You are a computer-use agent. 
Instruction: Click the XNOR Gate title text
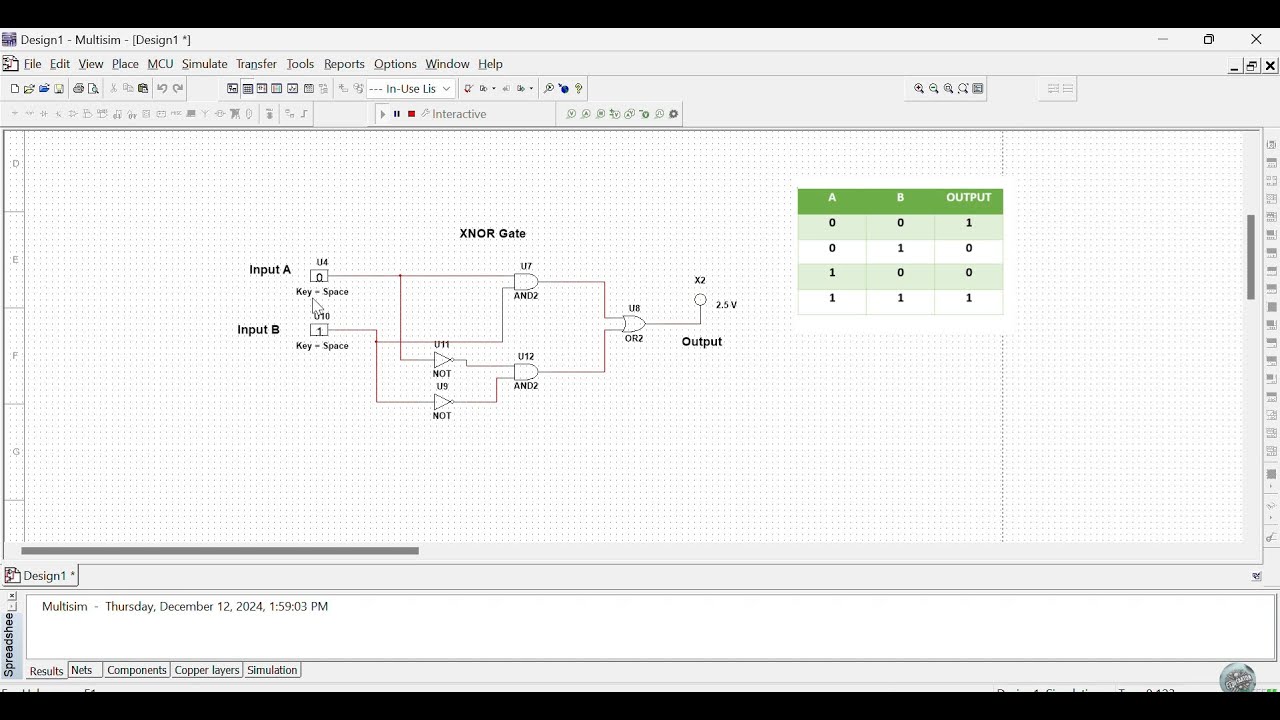click(x=493, y=234)
